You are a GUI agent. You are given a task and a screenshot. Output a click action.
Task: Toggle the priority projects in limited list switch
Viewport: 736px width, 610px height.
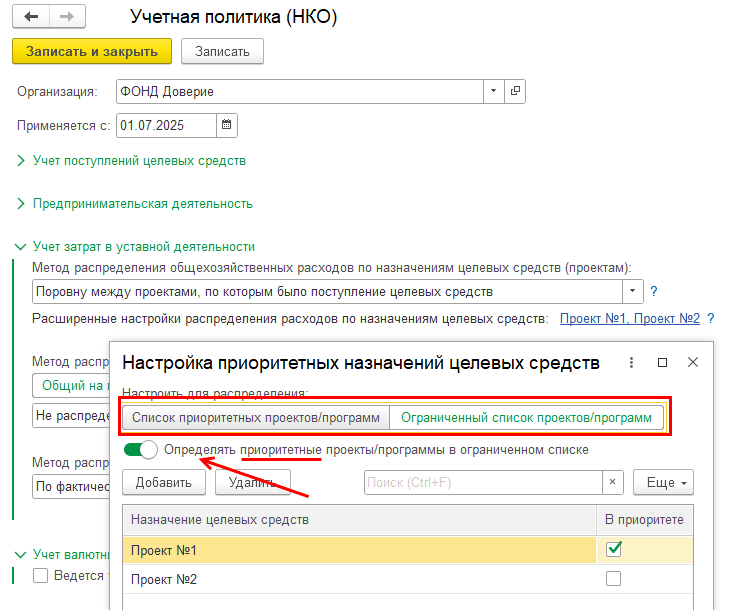141,450
